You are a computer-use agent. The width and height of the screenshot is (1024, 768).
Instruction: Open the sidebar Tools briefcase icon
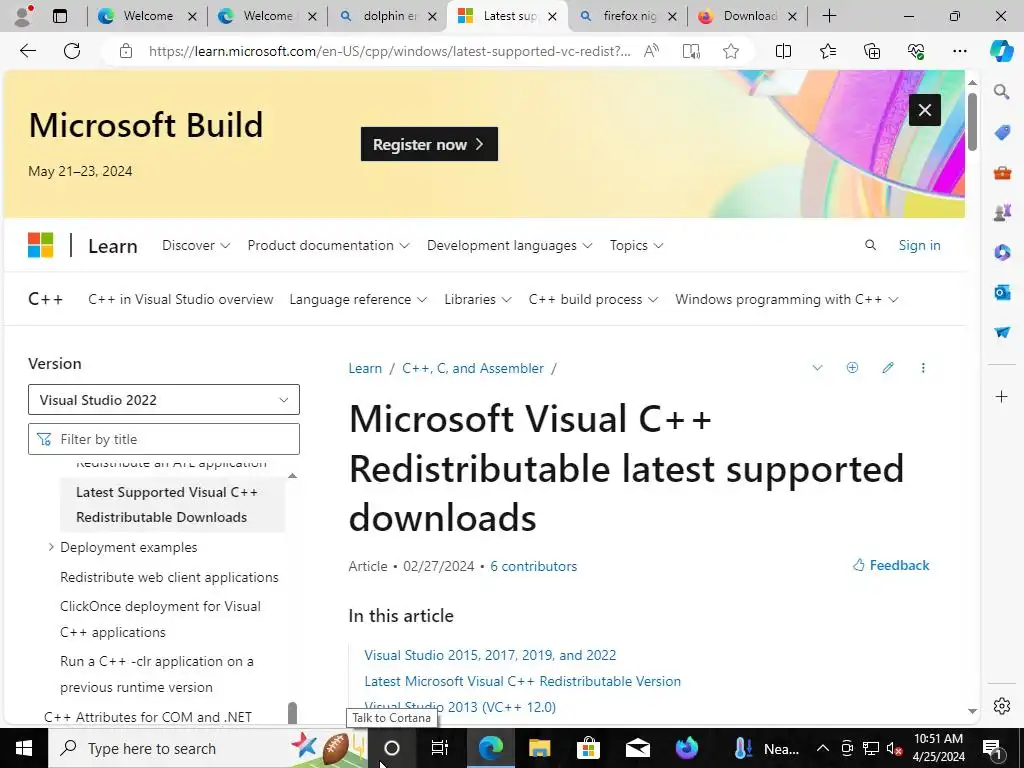point(1002,173)
